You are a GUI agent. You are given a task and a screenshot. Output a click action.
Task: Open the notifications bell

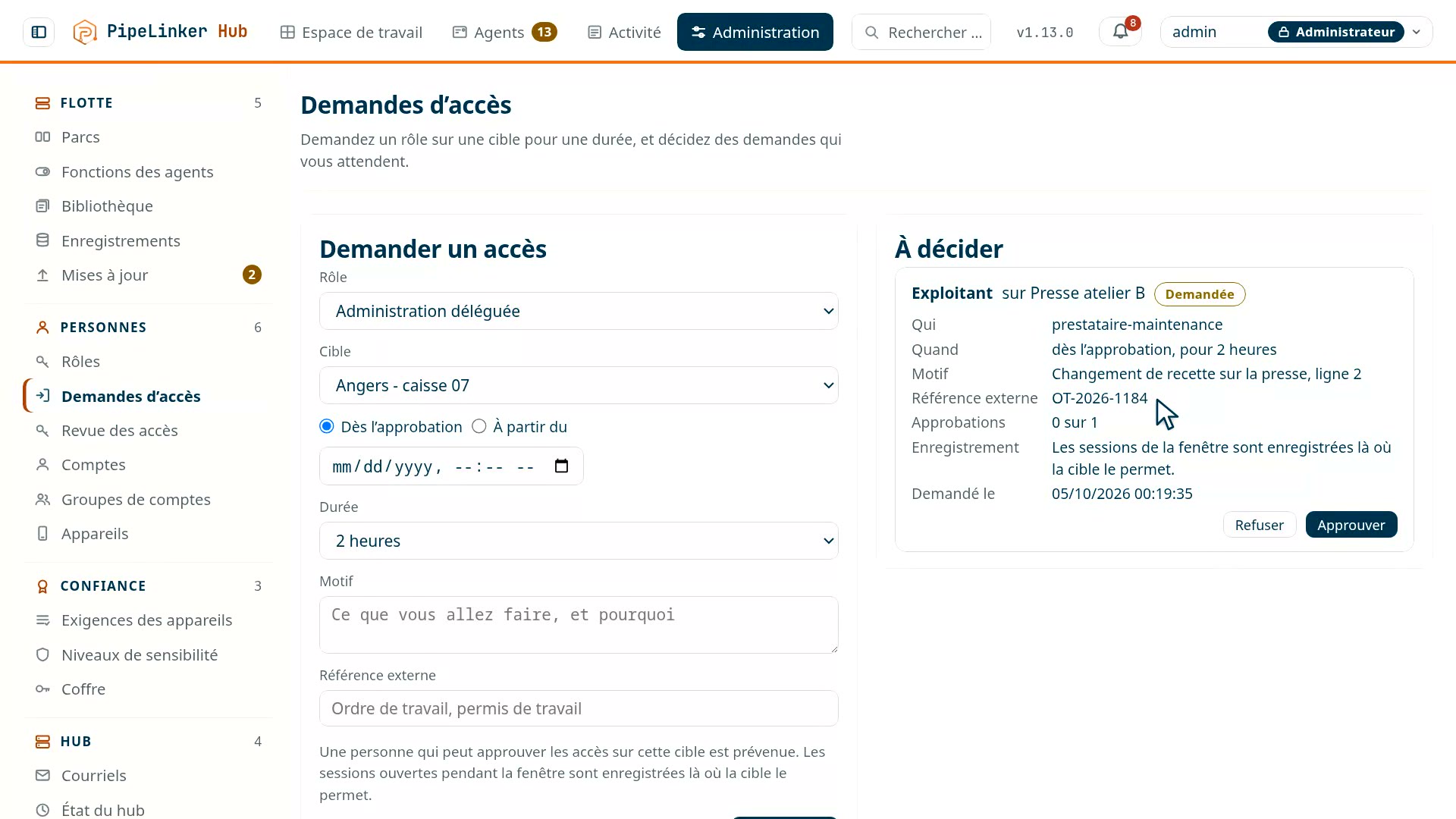1120,32
